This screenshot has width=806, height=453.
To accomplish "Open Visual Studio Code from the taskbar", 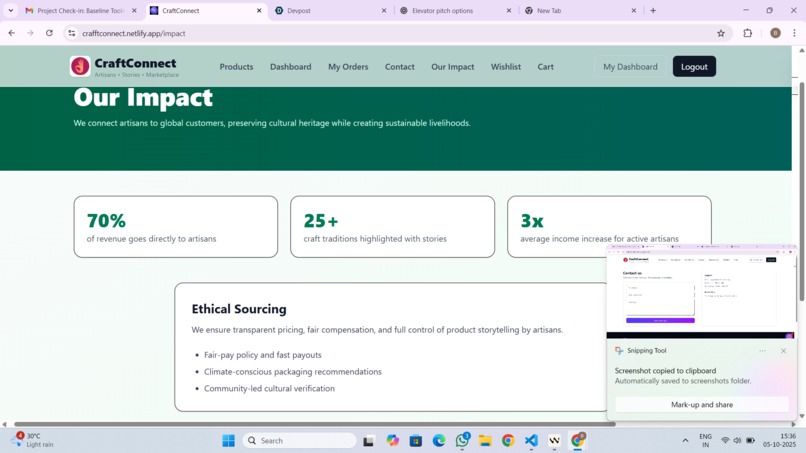I will [x=531, y=441].
